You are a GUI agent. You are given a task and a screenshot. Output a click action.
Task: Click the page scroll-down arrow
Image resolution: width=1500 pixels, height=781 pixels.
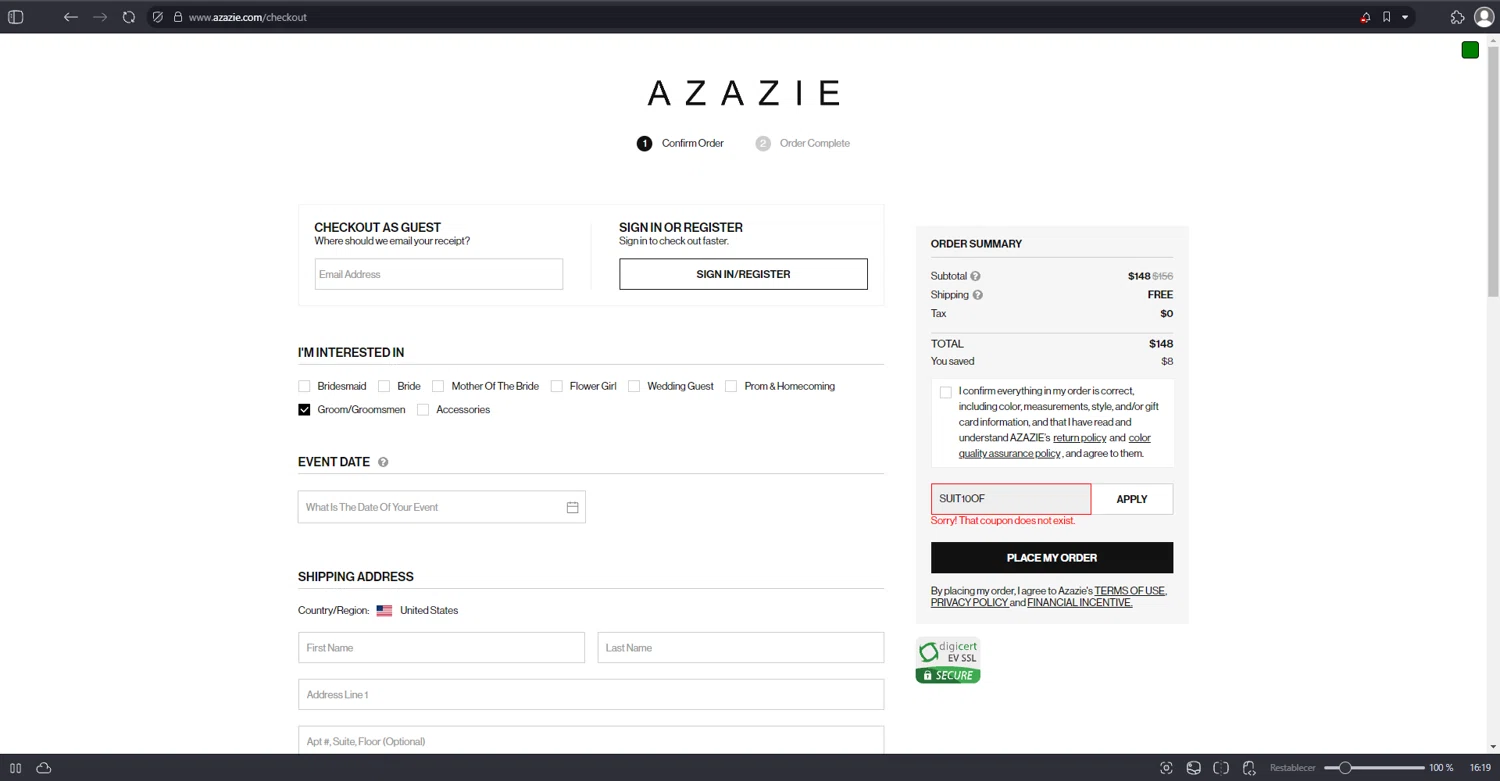click(x=1493, y=746)
